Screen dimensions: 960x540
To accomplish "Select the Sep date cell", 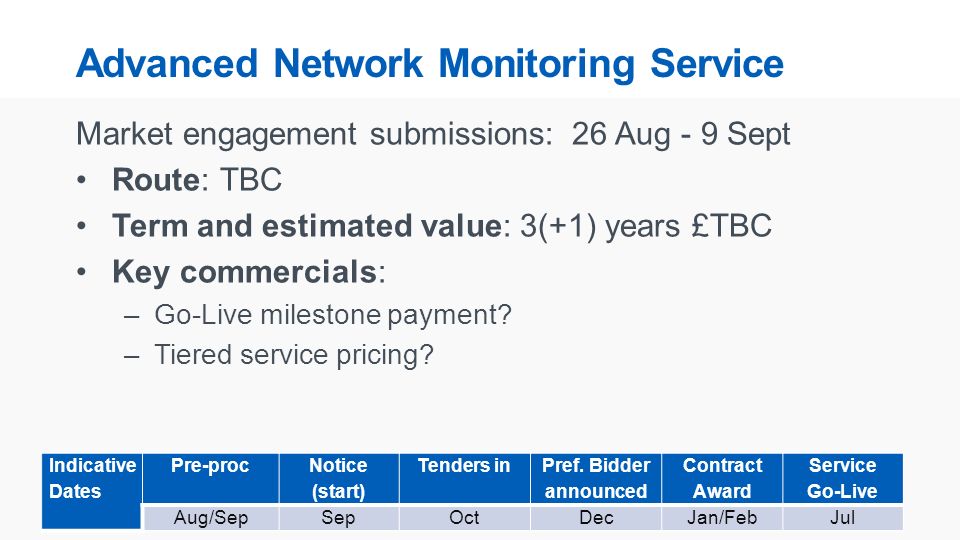I will 339,517.
